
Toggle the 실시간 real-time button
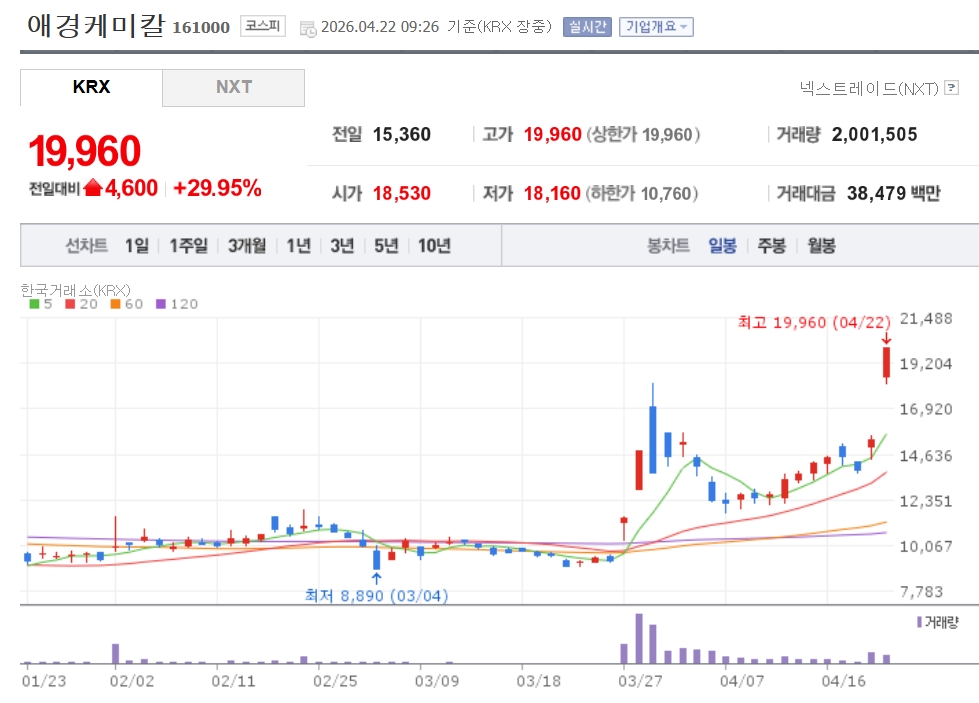[586, 27]
